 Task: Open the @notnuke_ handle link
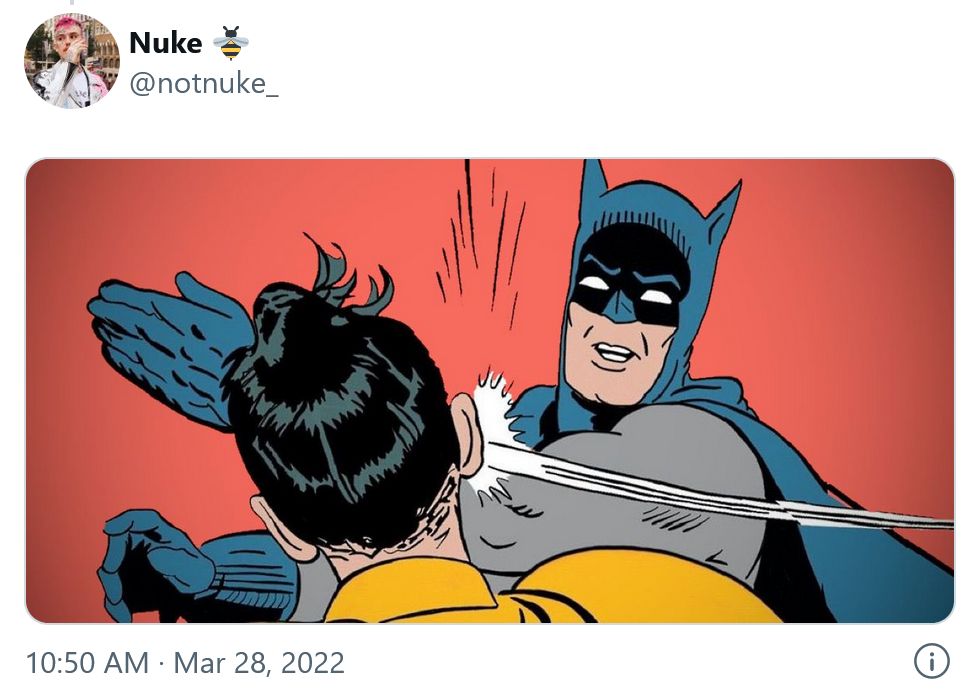point(204,83)
